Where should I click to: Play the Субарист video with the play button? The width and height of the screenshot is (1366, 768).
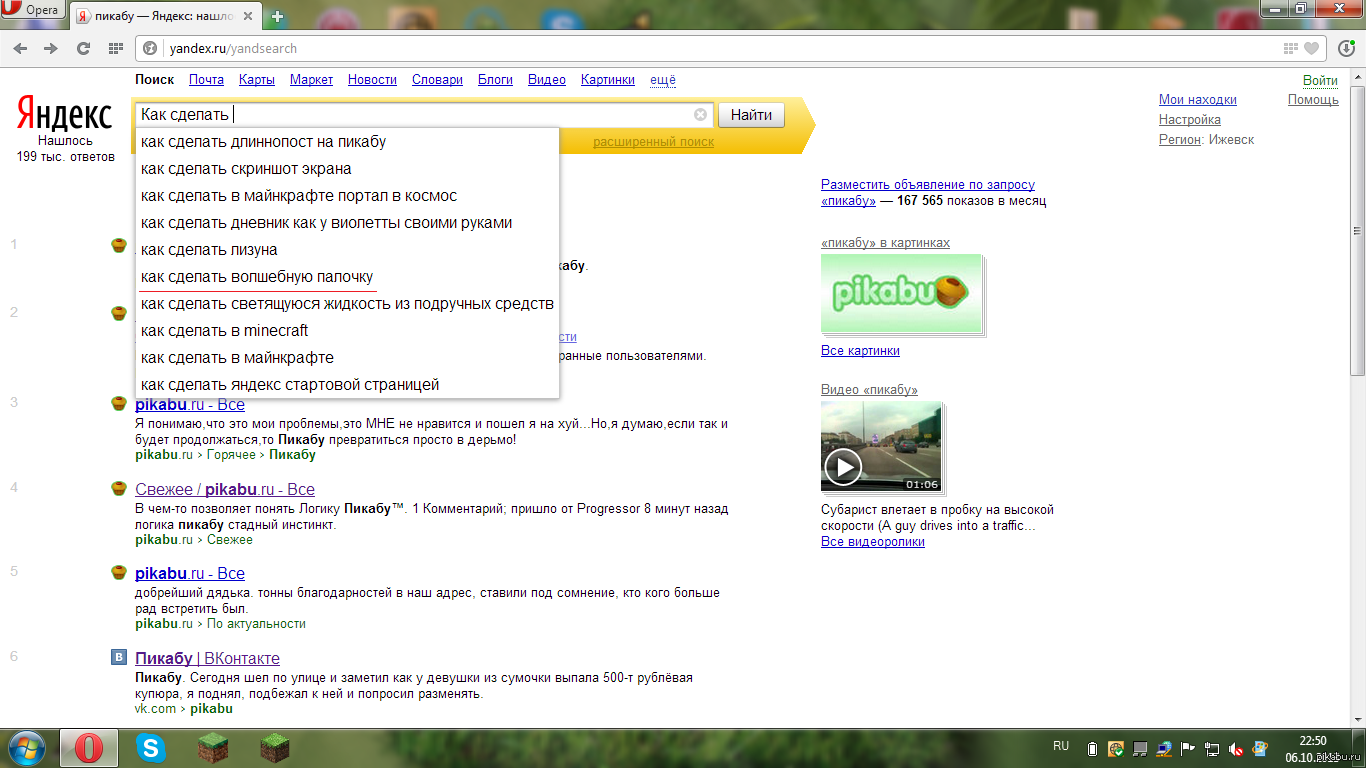coord(842,467)
